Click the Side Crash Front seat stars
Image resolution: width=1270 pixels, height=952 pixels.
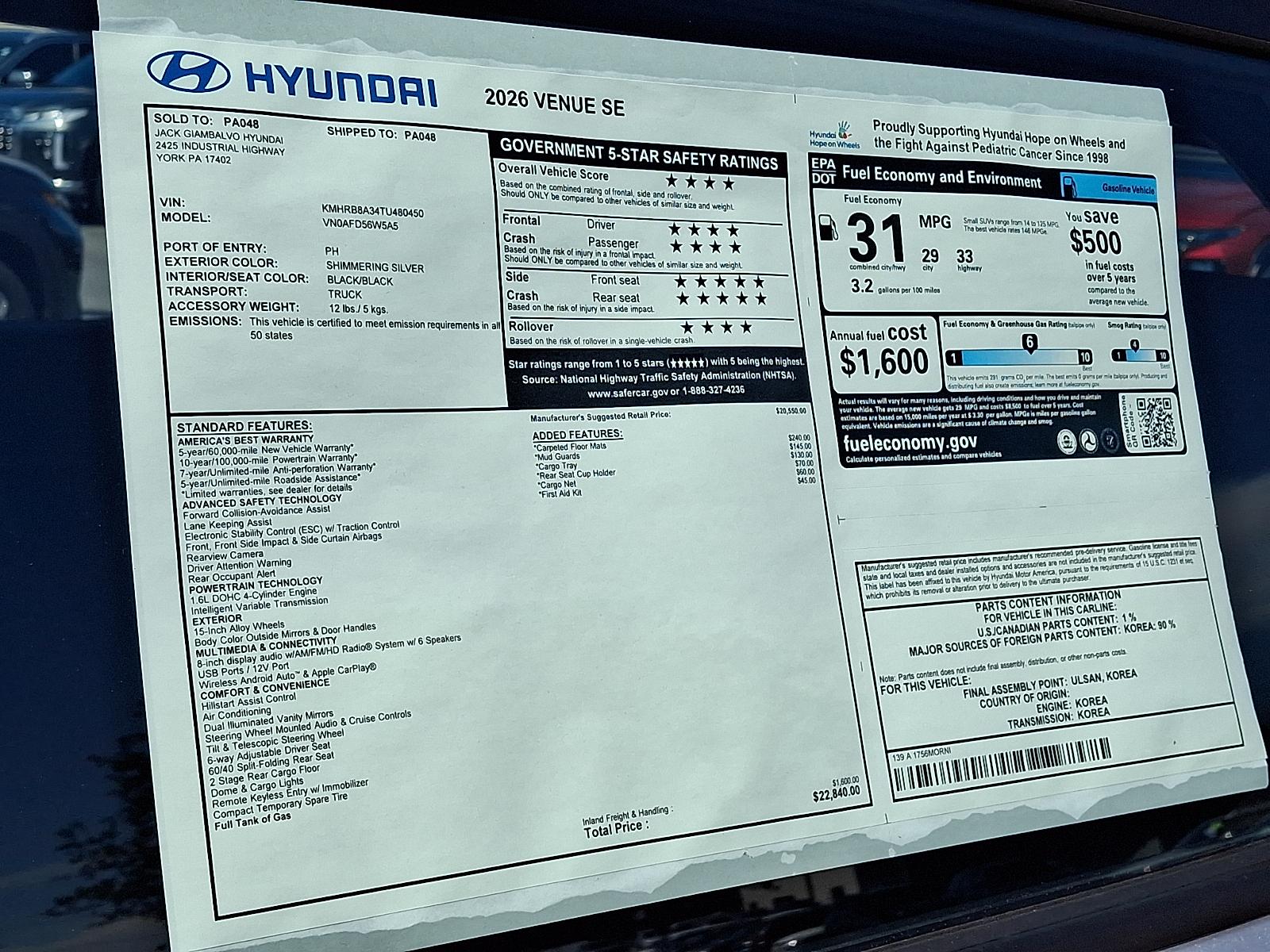coord(720,281)
